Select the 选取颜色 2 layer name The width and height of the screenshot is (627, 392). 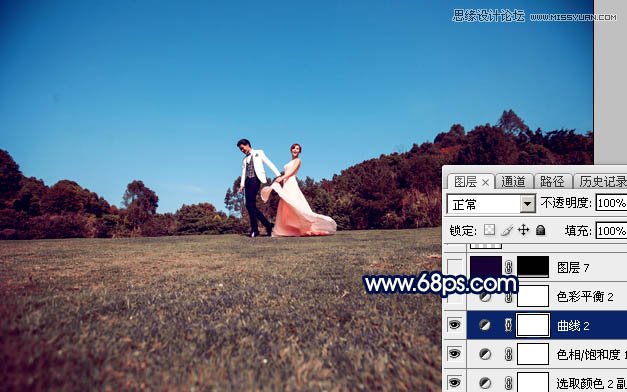click(591, 383)
